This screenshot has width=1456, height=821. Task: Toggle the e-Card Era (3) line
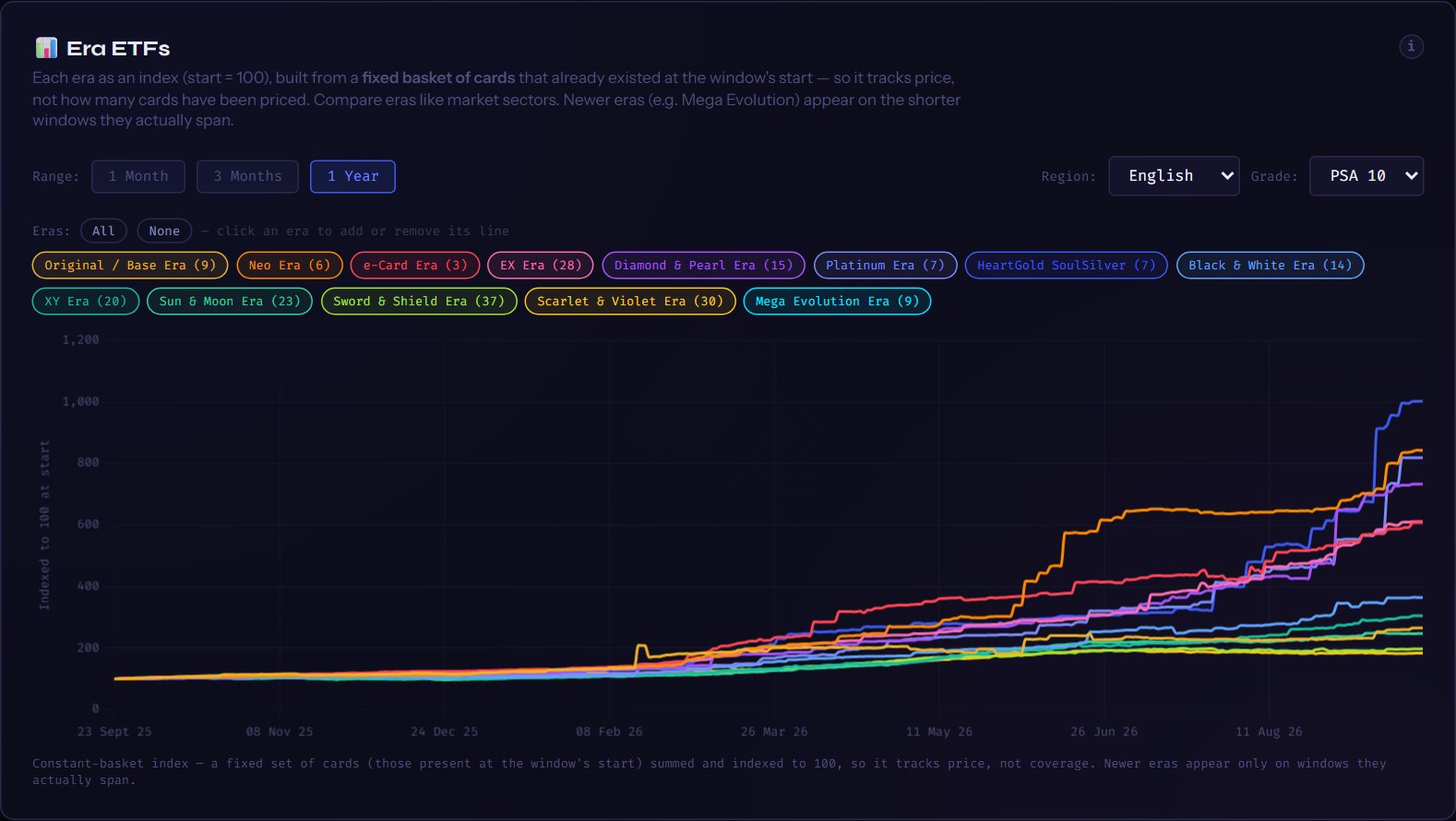[x=415, y=265]
